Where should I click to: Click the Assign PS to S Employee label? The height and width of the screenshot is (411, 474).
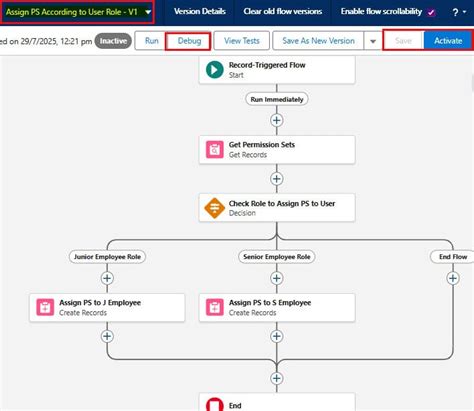point(270,303)
